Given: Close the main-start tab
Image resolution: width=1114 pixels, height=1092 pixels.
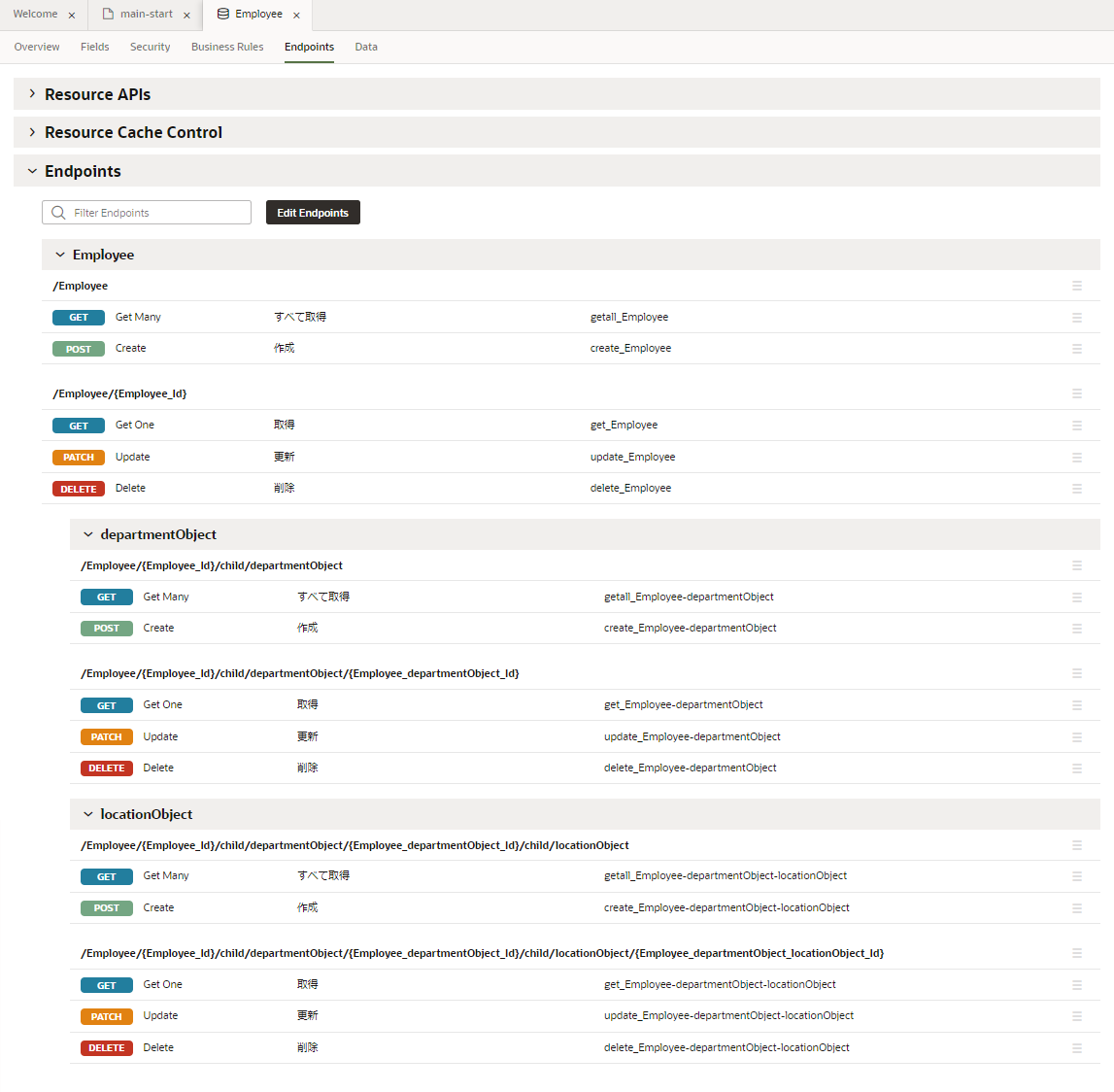Looking at the screenshot, I should click(x=186, y=15).
